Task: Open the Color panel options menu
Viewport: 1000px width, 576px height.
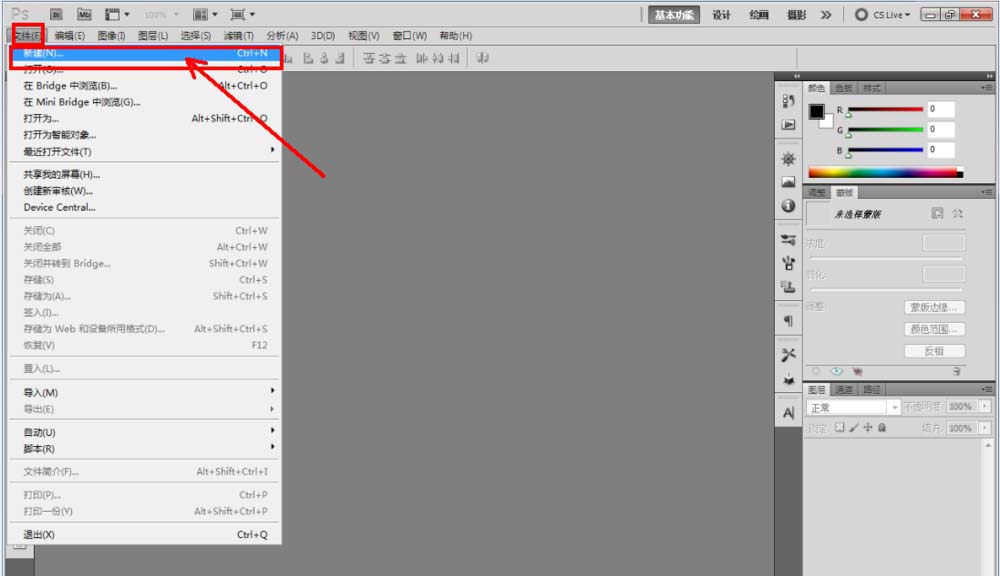Action: (987, 87)
